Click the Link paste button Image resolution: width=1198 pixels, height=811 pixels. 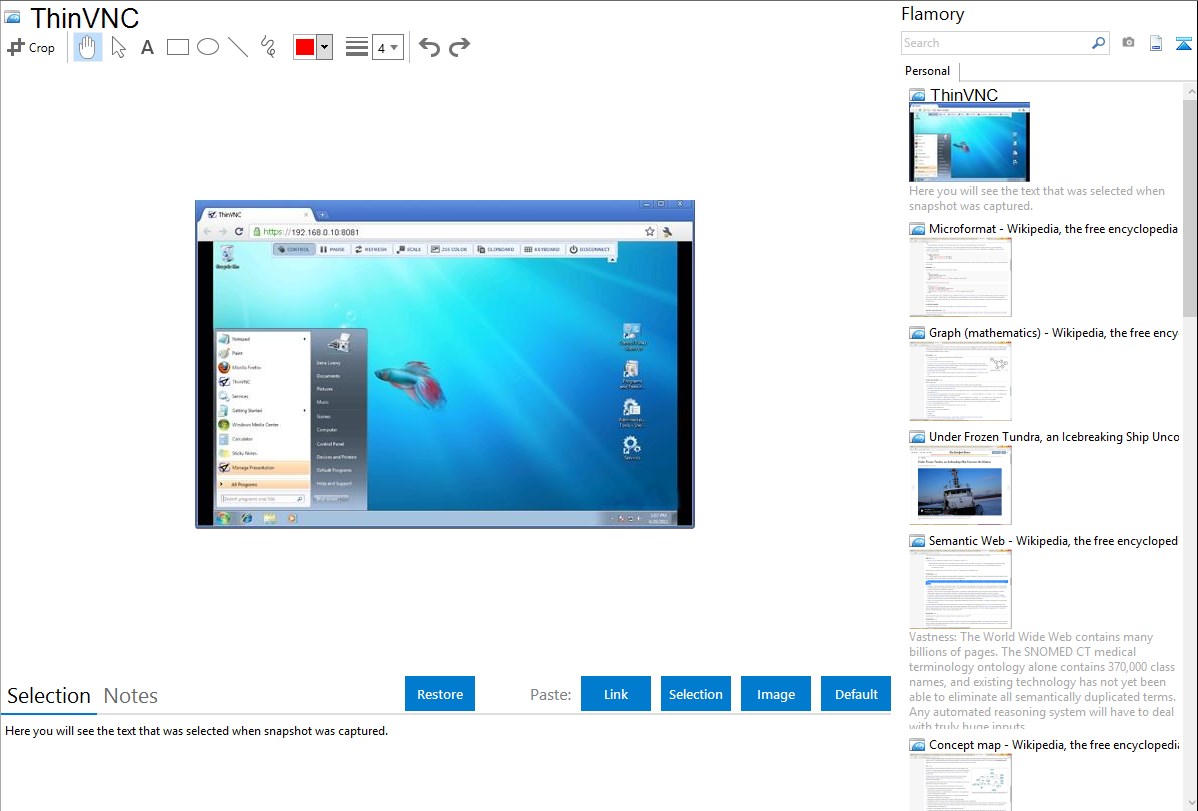tap(616, 694)
